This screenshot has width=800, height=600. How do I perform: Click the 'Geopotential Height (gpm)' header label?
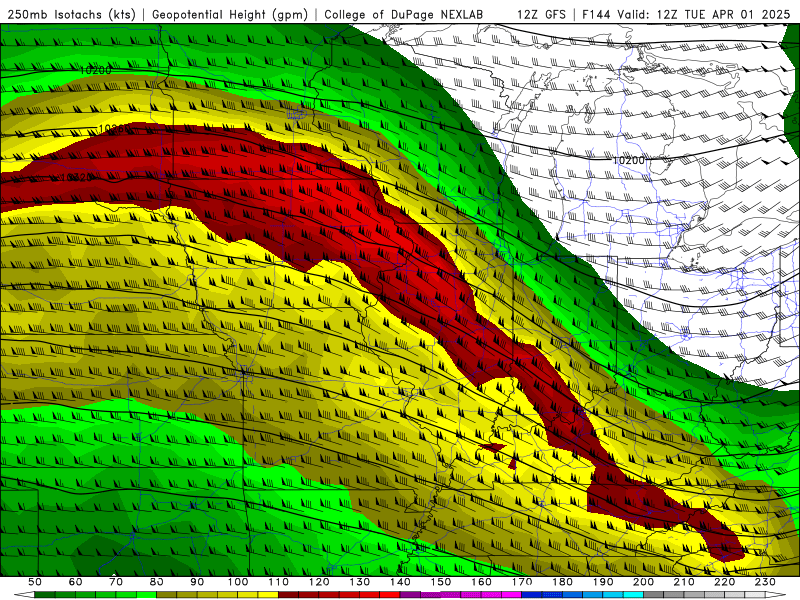click(230, 15)
